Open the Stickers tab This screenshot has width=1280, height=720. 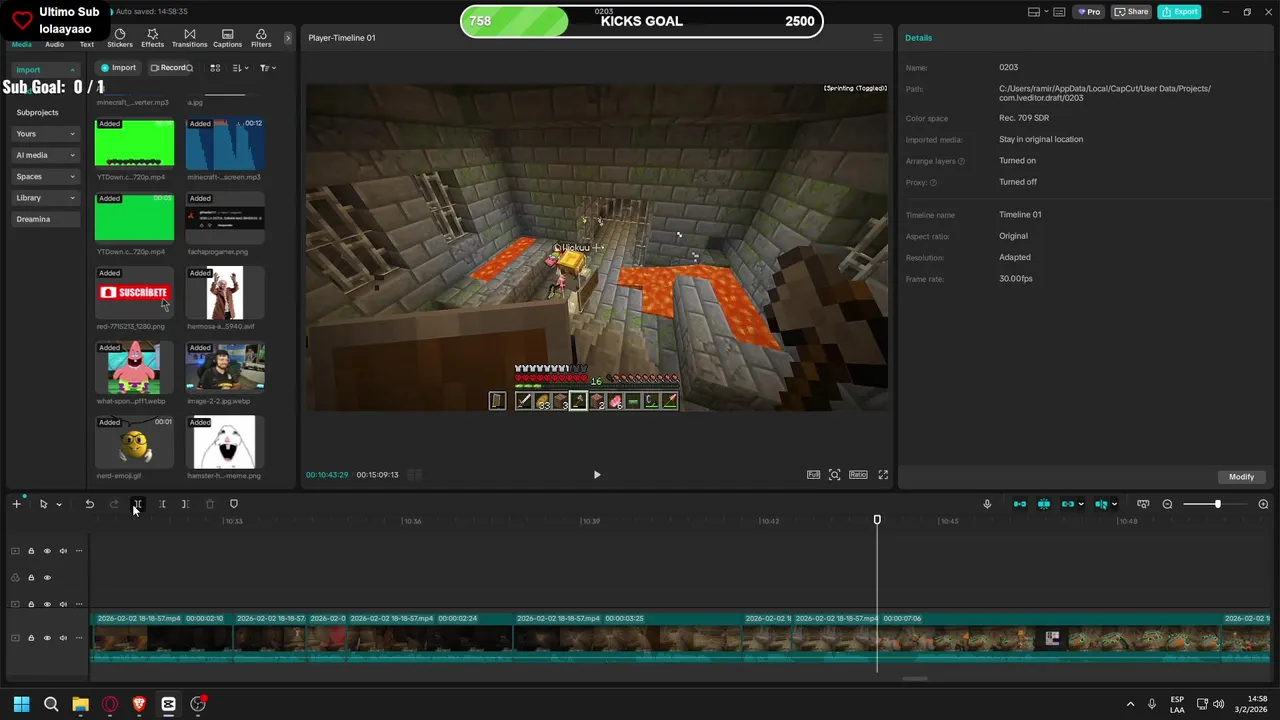[x=120, y=39]
